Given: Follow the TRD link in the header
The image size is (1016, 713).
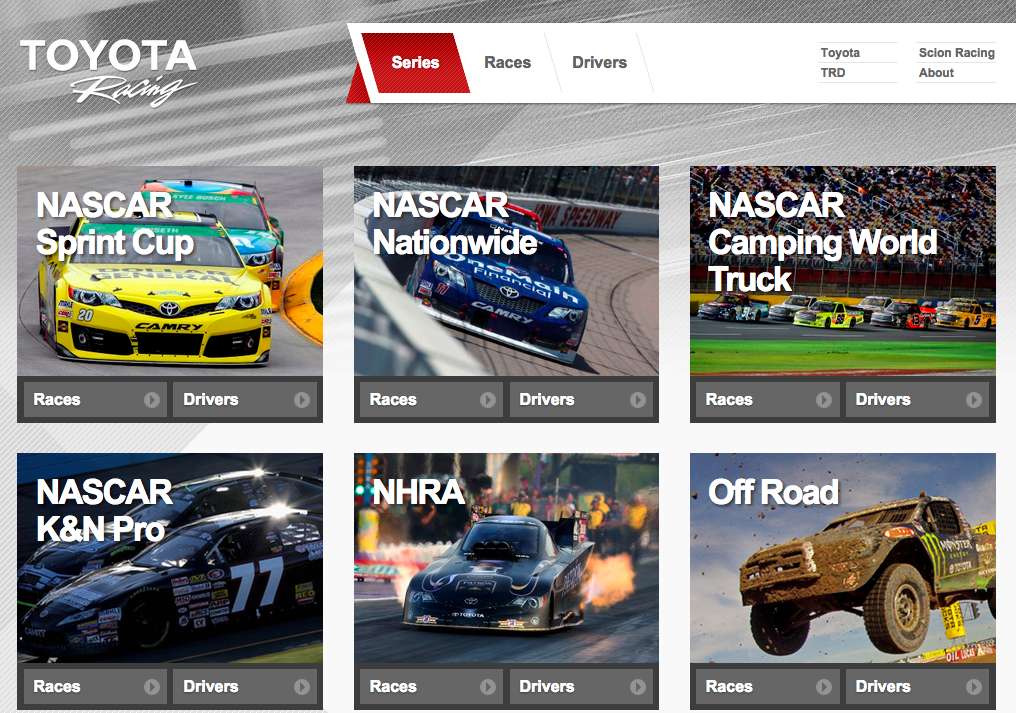Looking at the screenshot, I should 833,73.
